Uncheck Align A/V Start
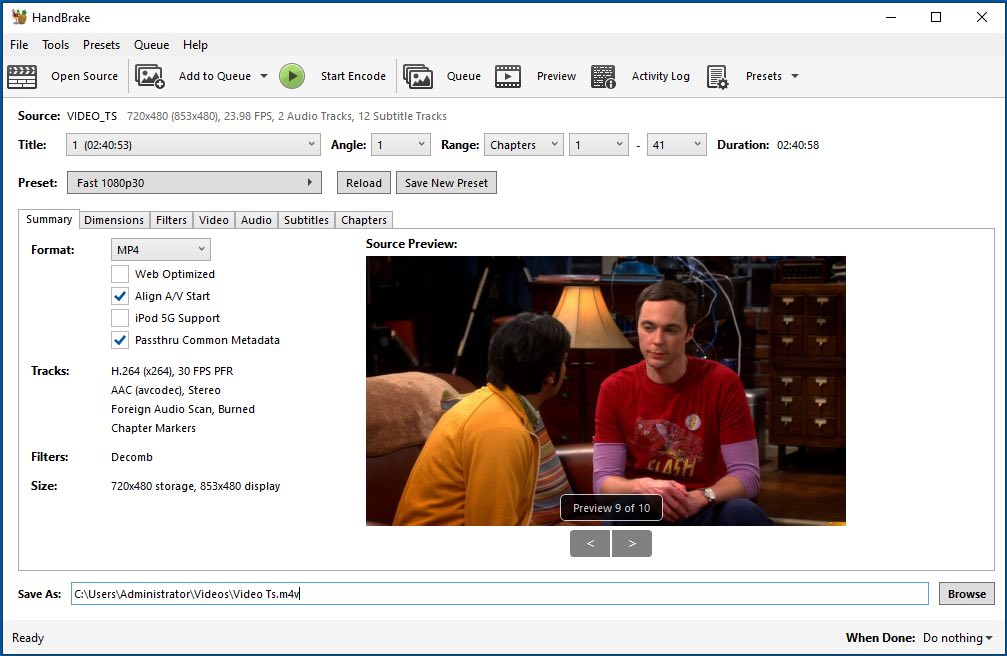The image size is (1007, 656). 120,296
